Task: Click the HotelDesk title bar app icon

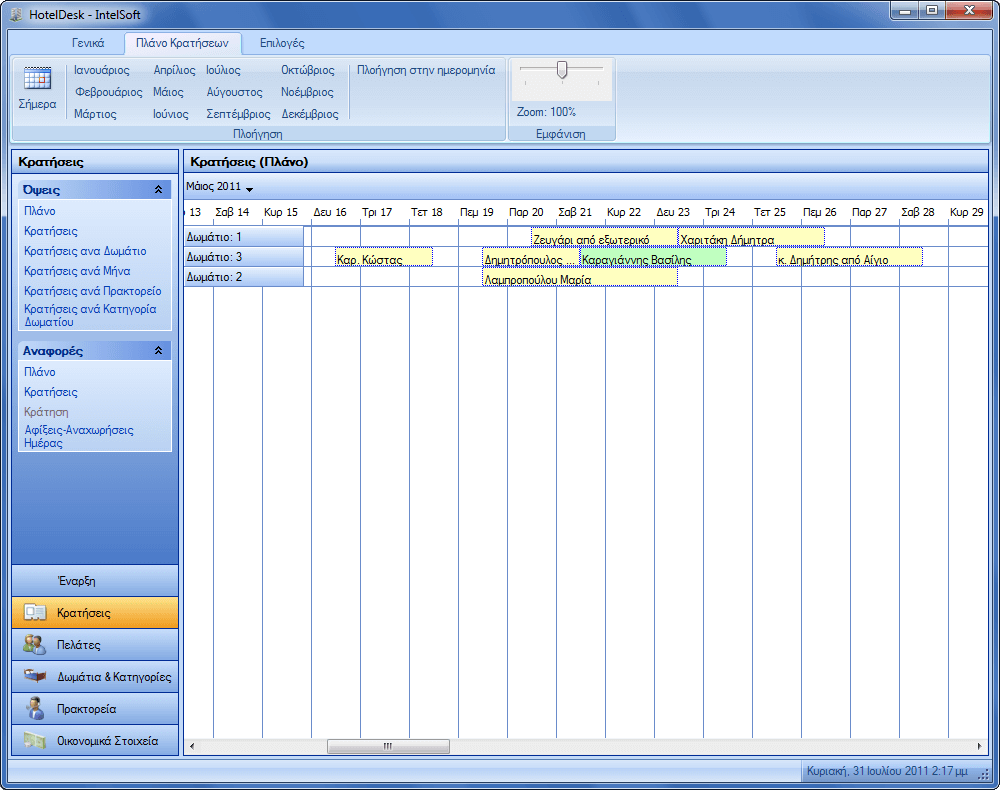Action: [18, 14]
